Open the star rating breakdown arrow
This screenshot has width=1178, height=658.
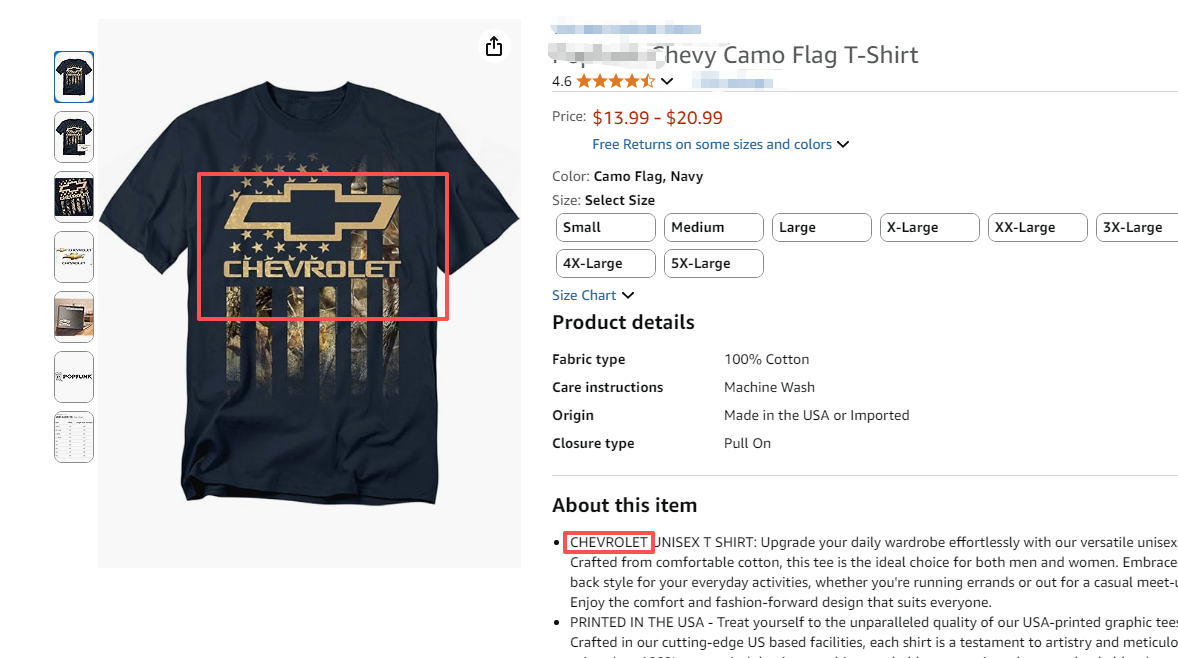coord(667,82)
